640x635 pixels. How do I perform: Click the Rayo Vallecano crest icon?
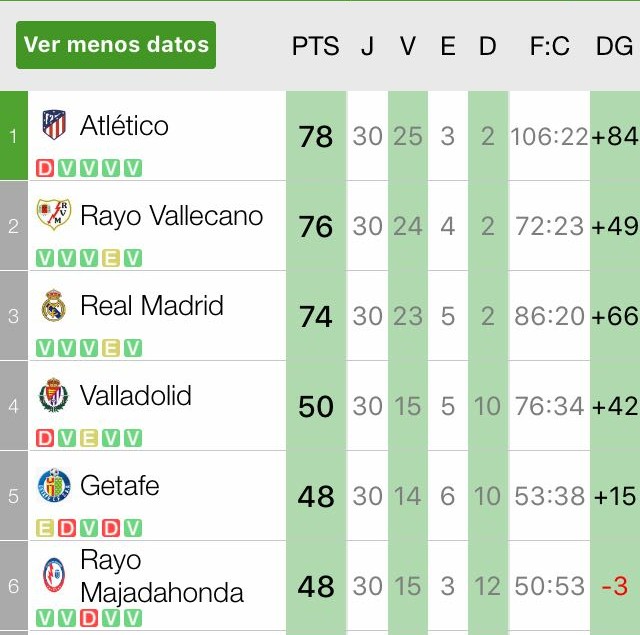54,215
